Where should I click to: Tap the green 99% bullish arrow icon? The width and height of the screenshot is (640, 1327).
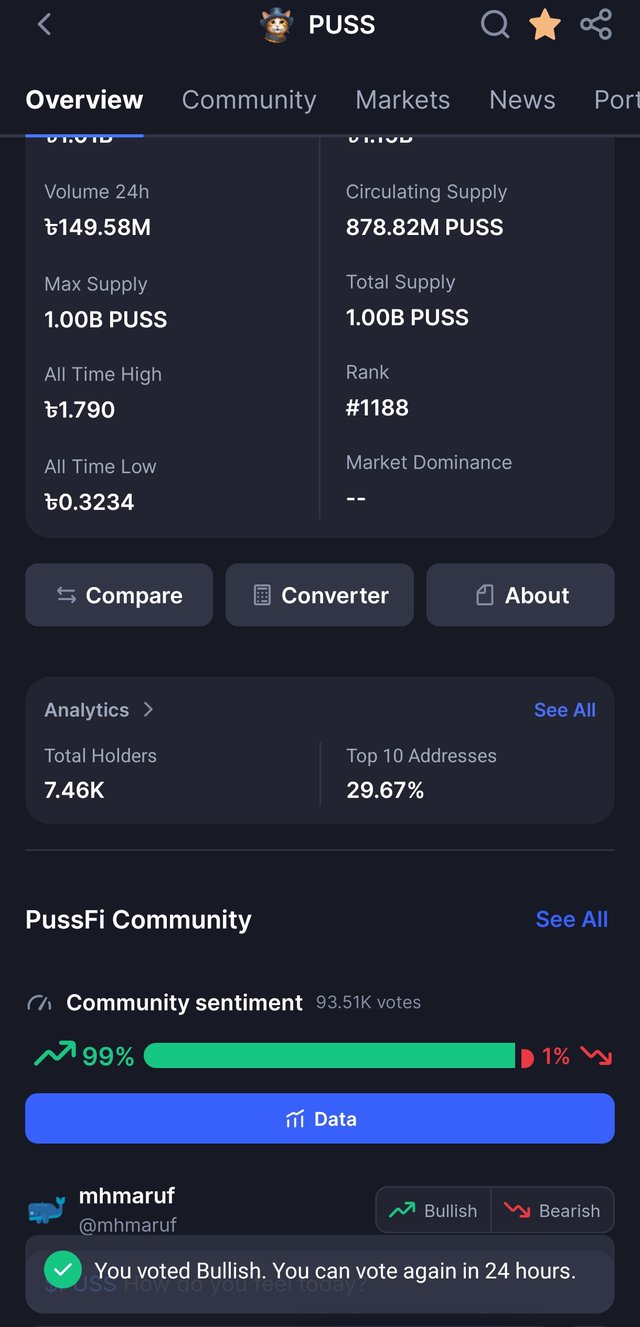point(54,1053)
